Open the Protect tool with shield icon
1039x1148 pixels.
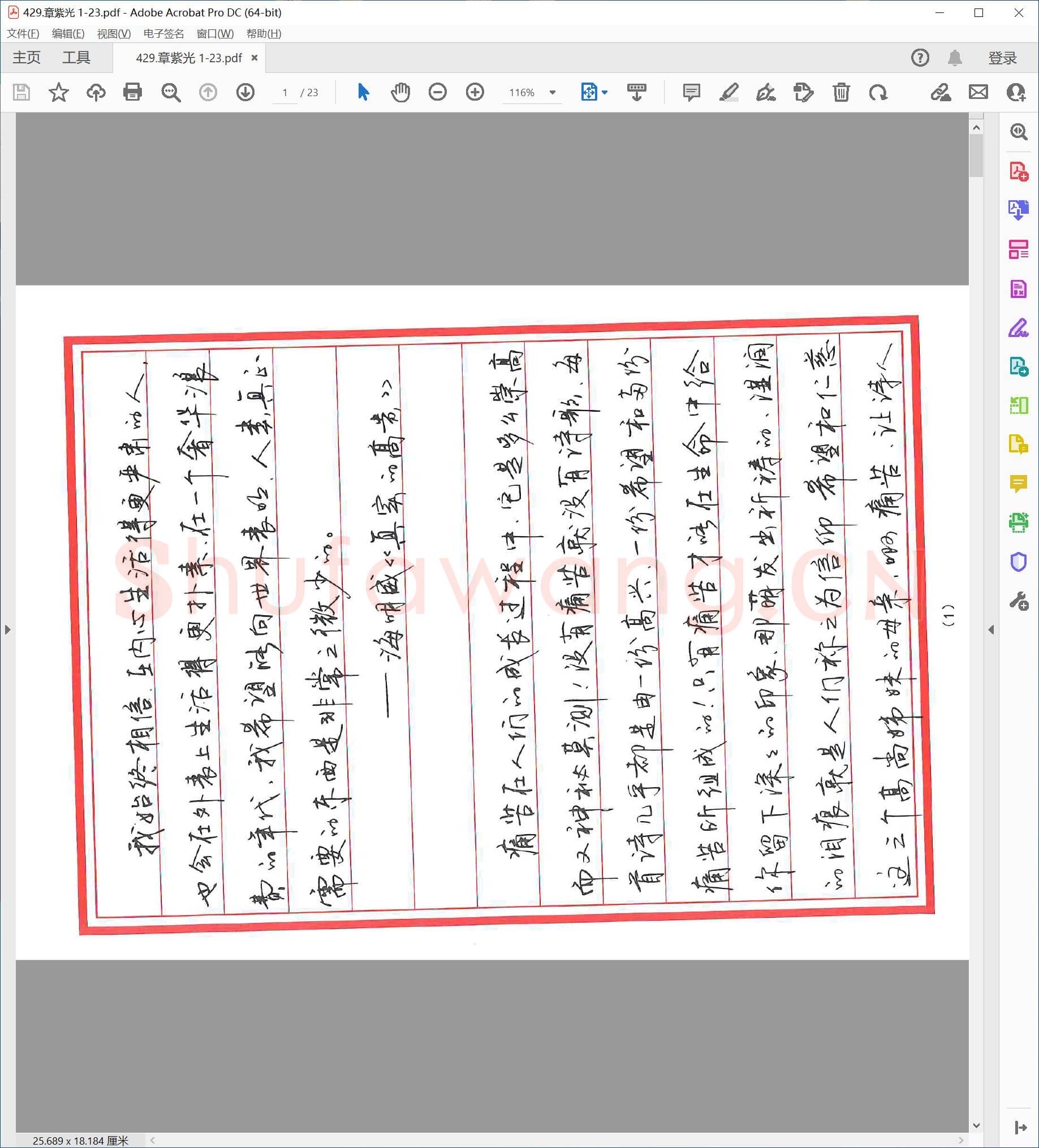tap(1019, 562)
